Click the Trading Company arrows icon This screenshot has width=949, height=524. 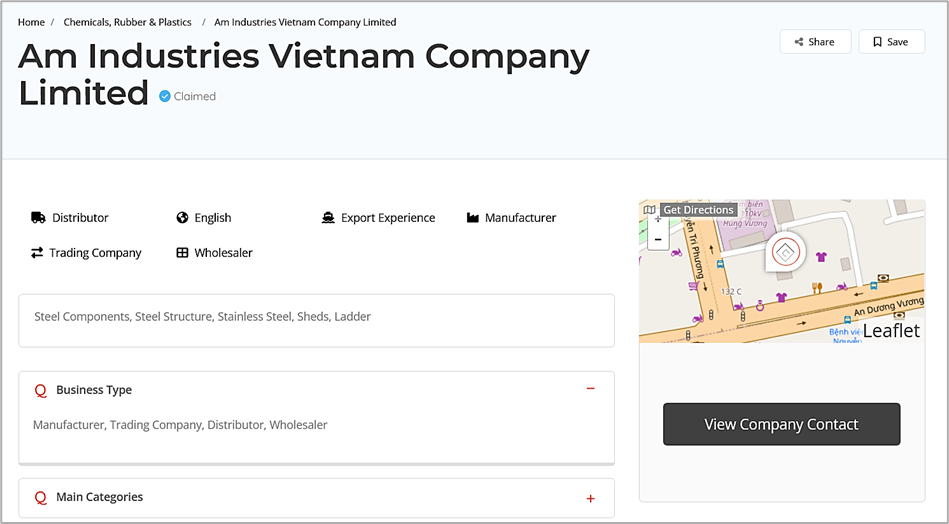[37, 253]
